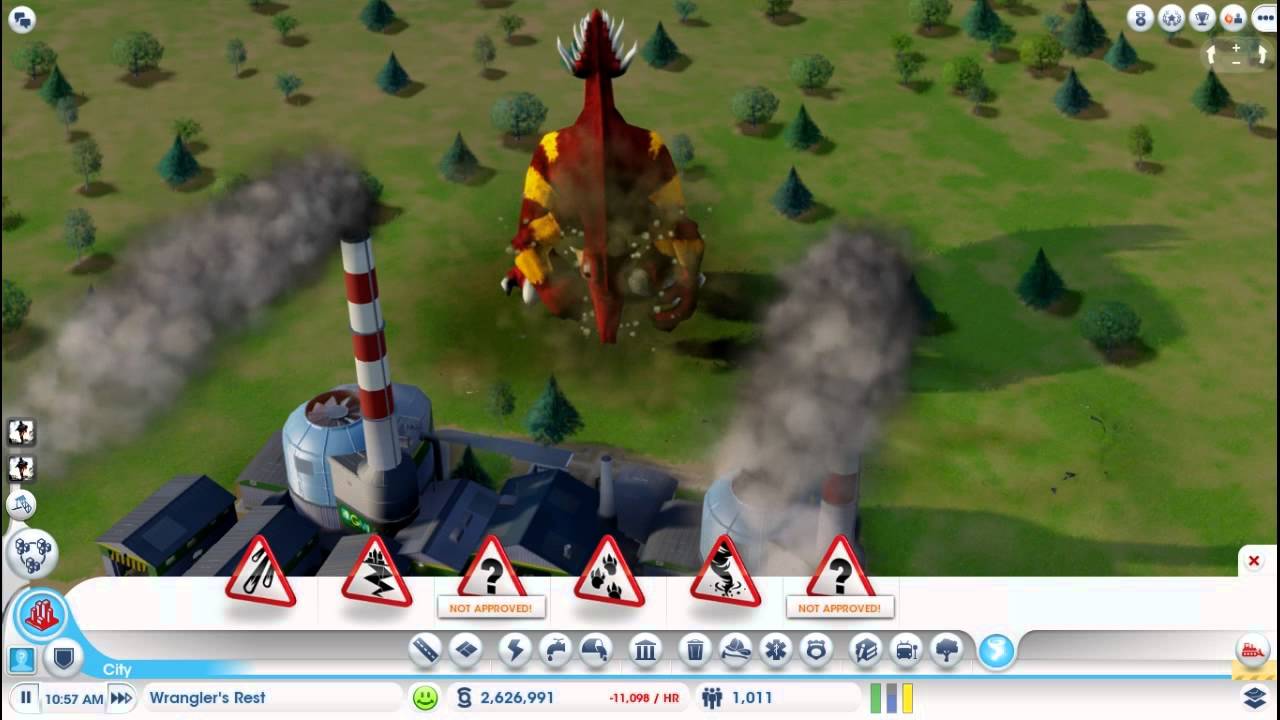Trigger the Meteor Strike disaster

[260, 571]
